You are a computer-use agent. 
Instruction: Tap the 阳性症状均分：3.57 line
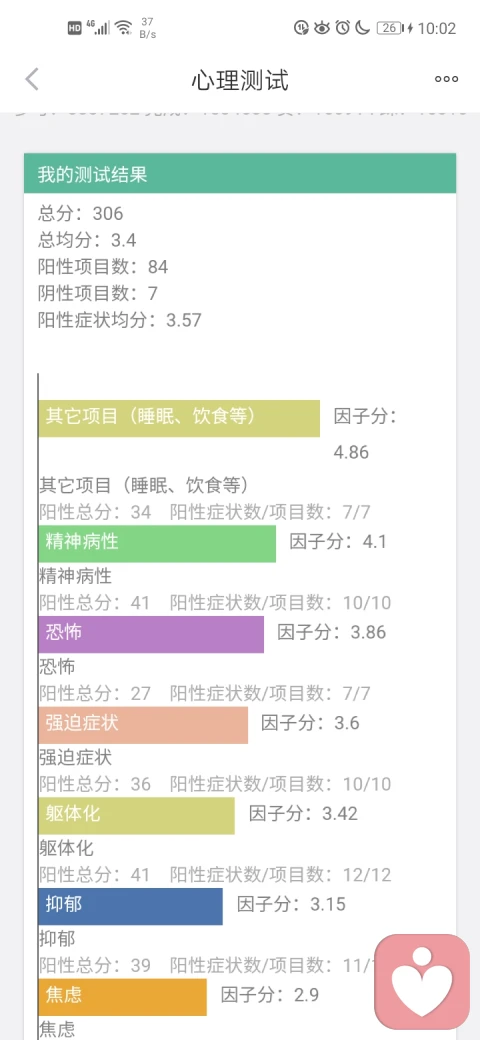(120, 320)
